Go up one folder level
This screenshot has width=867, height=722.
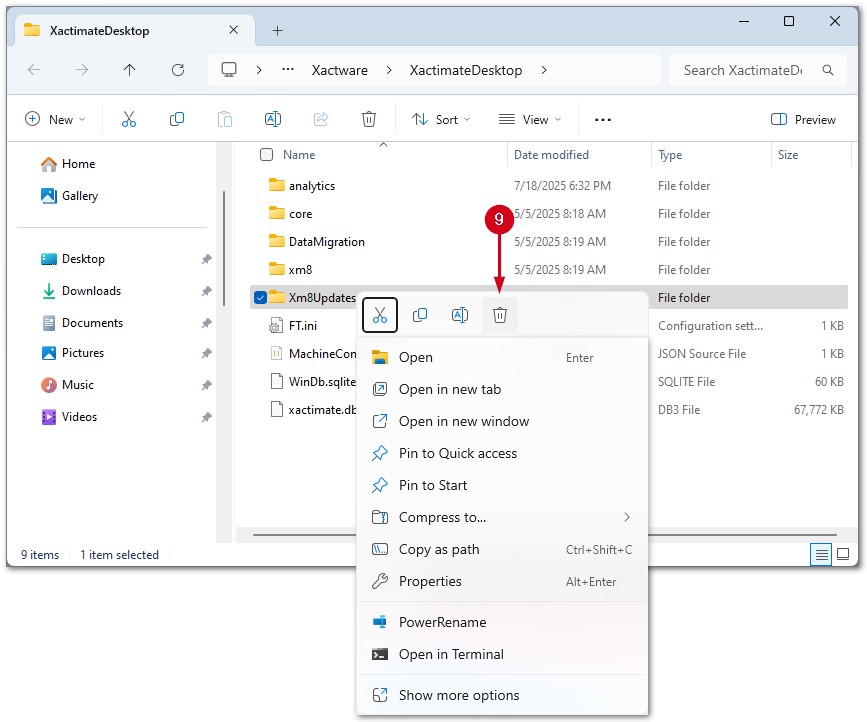coord(129,70)
